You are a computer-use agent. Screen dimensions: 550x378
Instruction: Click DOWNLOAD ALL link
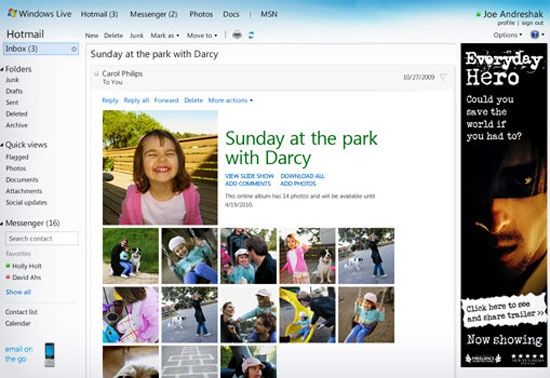pos(302,176)
